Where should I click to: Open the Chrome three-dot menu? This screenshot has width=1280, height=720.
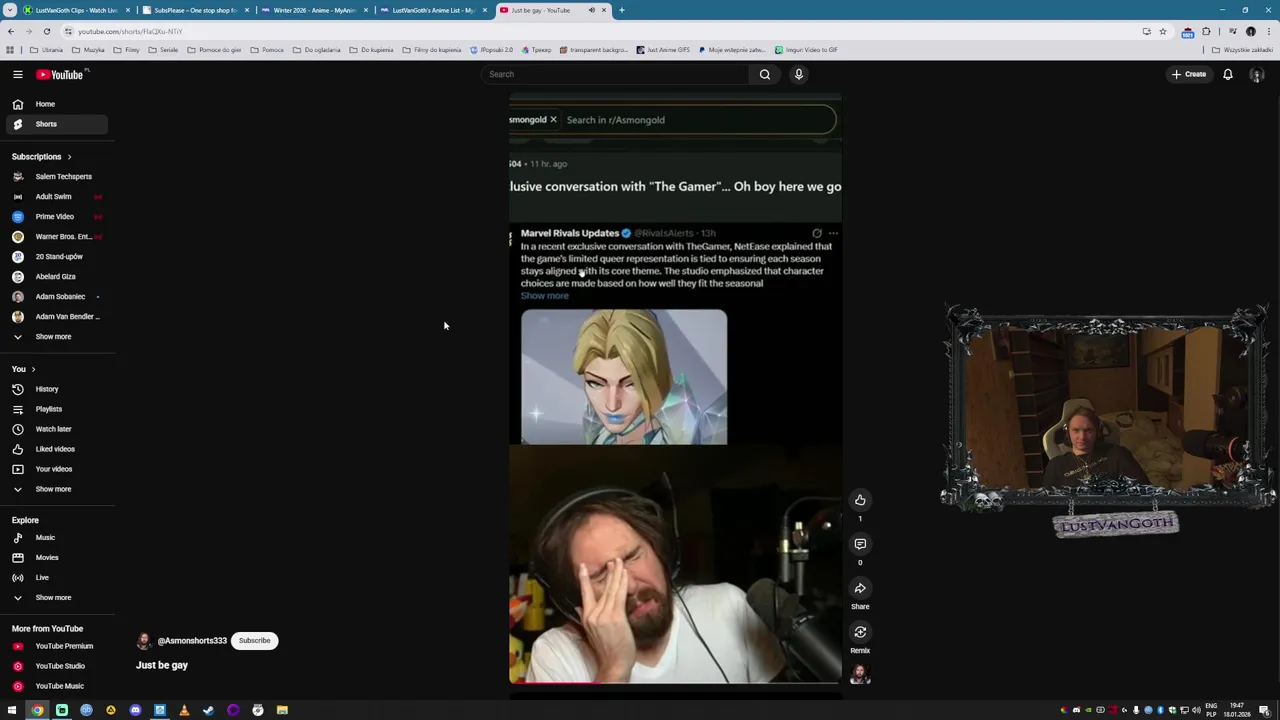[1269, 31]
